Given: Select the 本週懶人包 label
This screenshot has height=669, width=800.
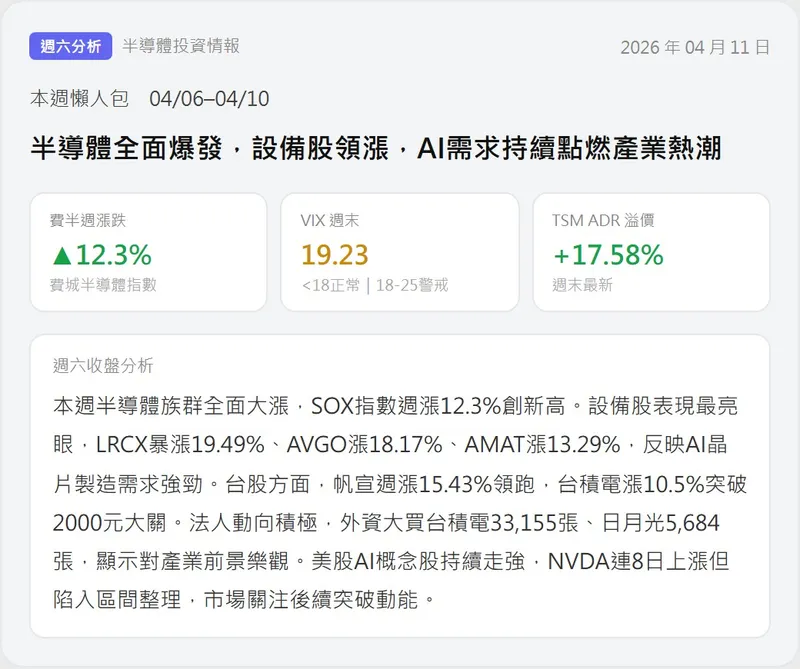Looking at the screenshot, I should click(x=79, y=98).
